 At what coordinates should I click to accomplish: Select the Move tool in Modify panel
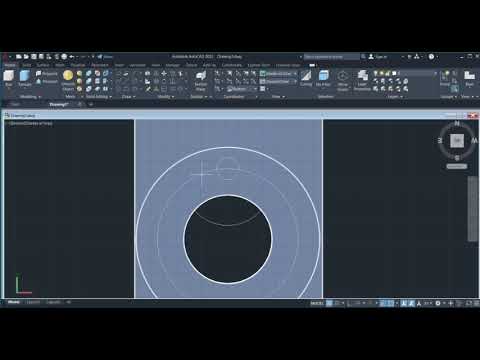coord(164,73)
